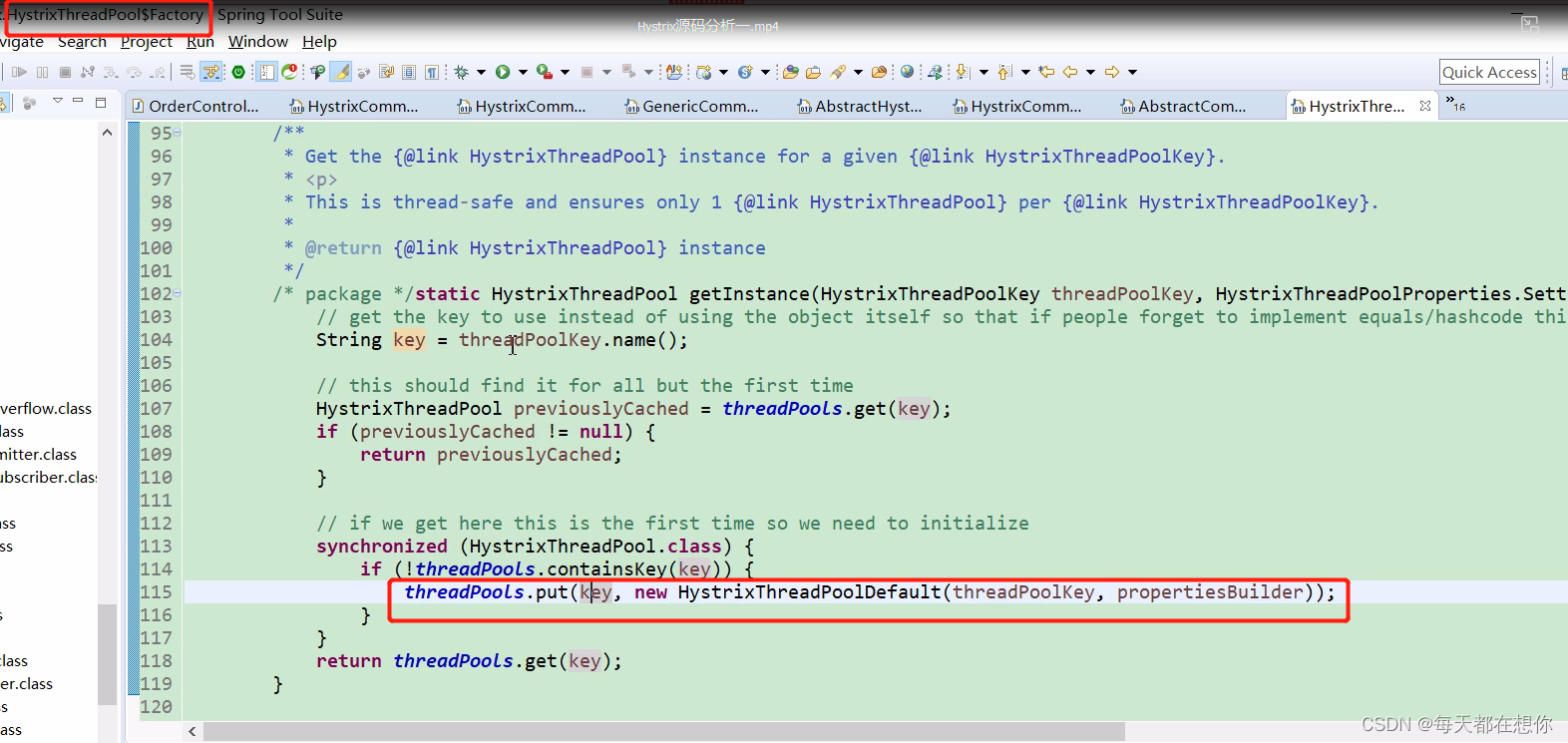Click the green Run play icon
Viewport: 1568px width, 743px height.
pos(503,72)
